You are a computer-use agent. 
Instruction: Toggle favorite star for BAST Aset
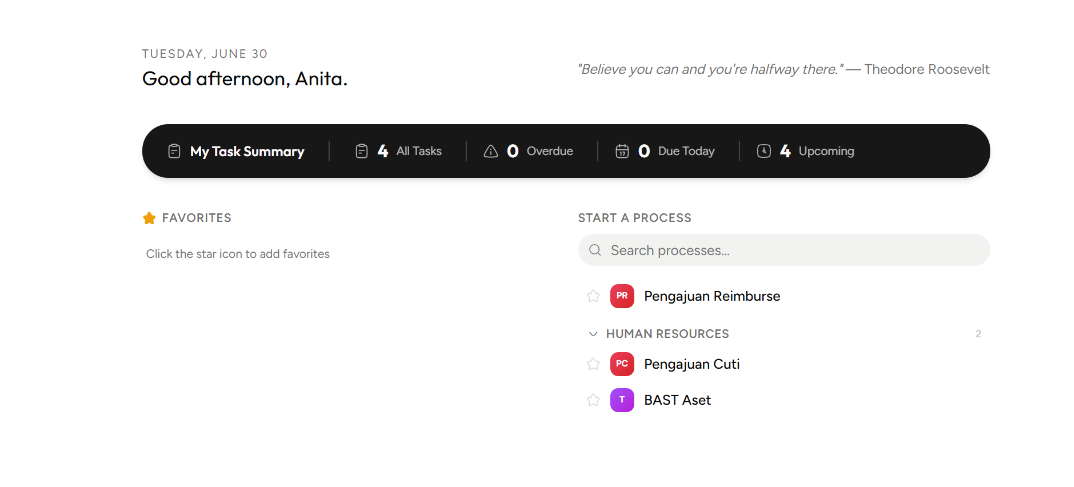pos(593,400)
